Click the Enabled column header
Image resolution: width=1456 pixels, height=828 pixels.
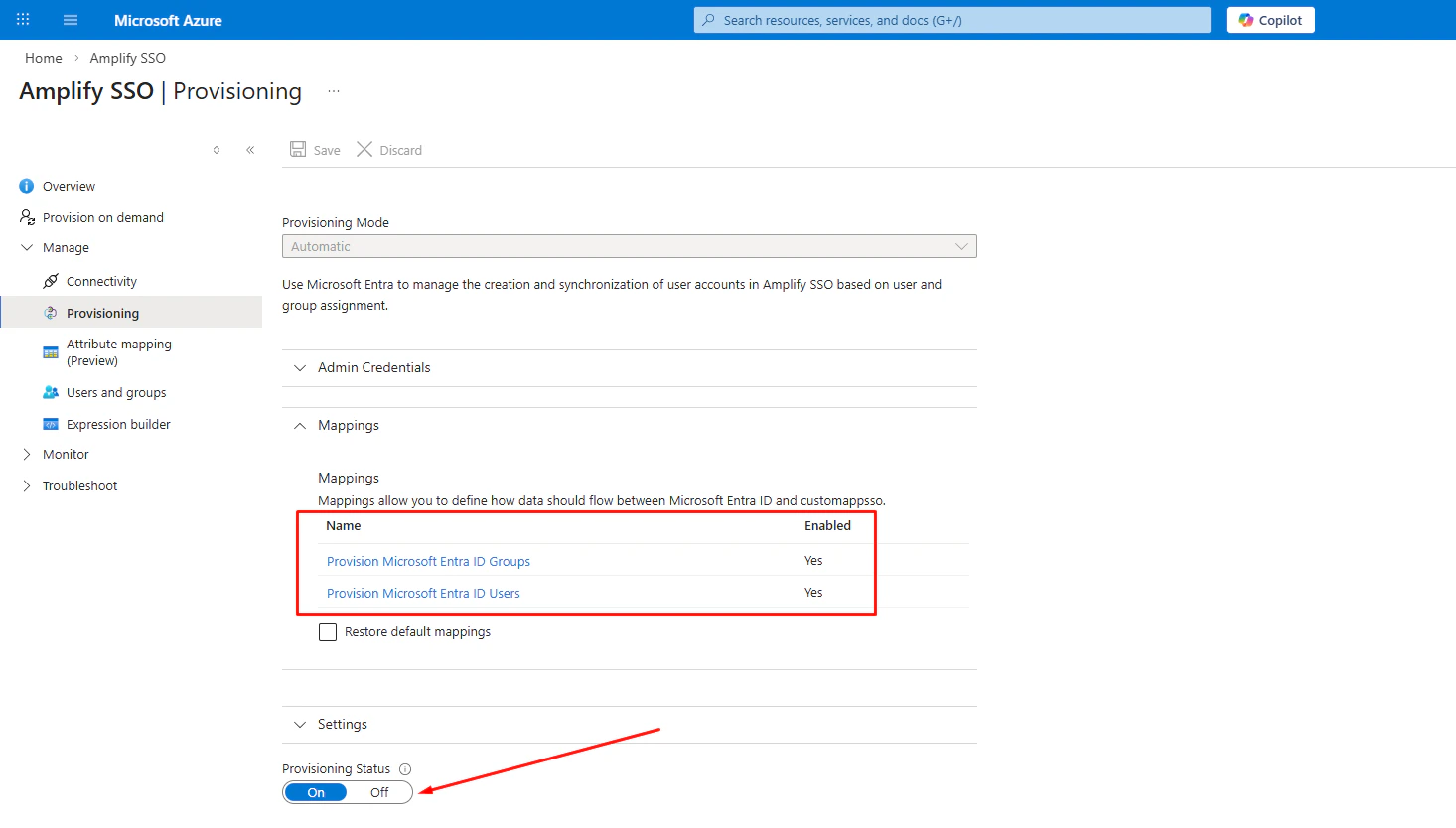coord(827,526)
